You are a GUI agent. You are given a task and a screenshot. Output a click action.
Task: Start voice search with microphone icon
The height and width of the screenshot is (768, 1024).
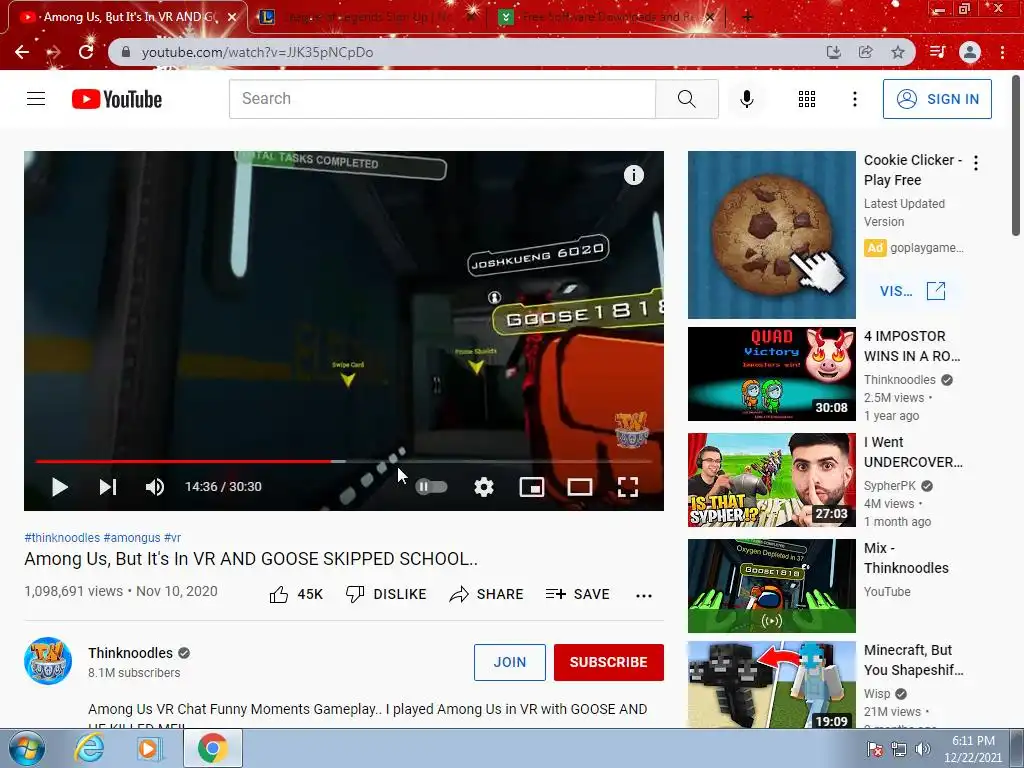[746, 99]
